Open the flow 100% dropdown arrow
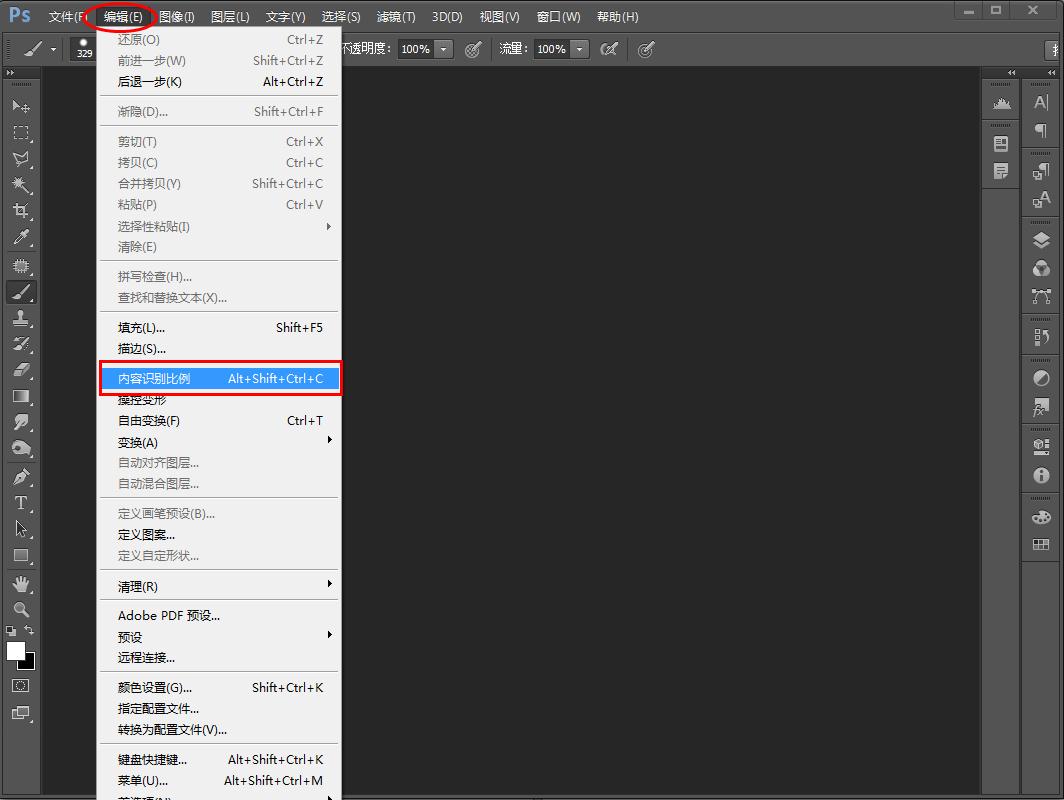This screenshot has height=800, width=1064. [580, 49]
